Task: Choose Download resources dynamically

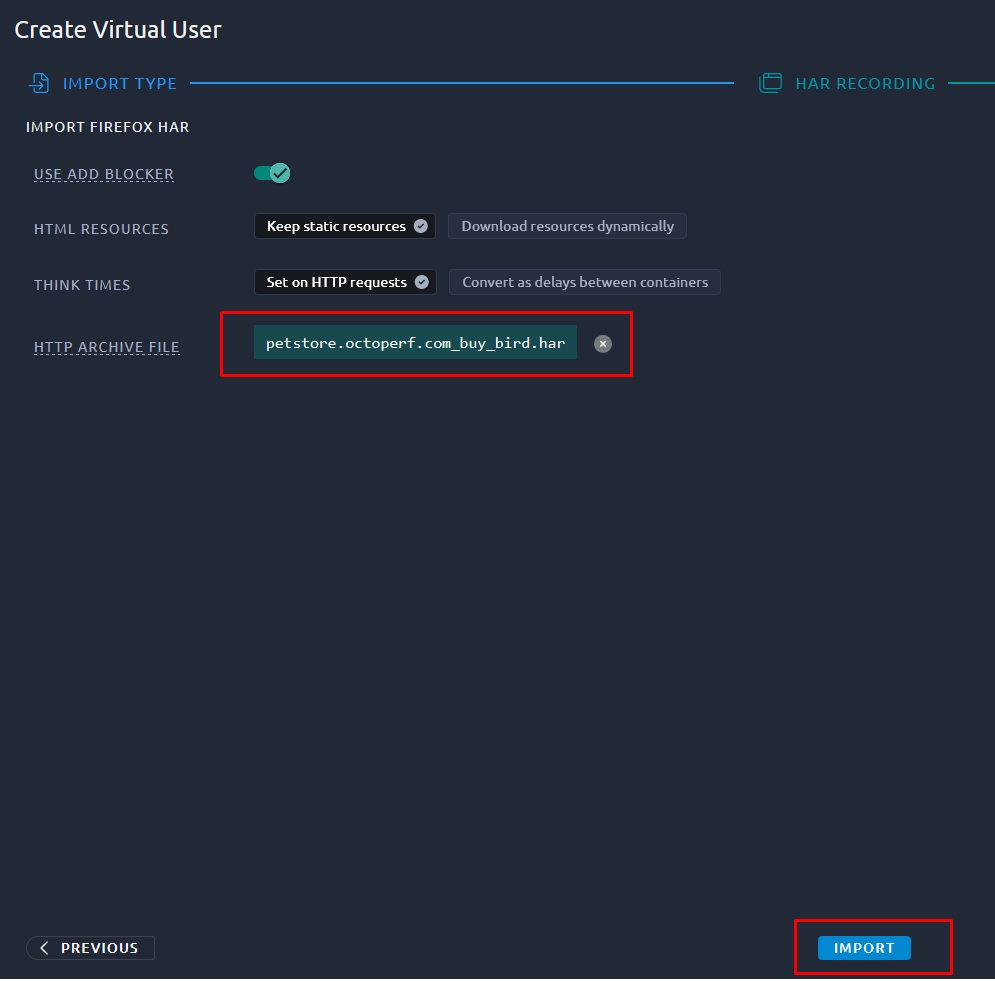Action: 567,226
